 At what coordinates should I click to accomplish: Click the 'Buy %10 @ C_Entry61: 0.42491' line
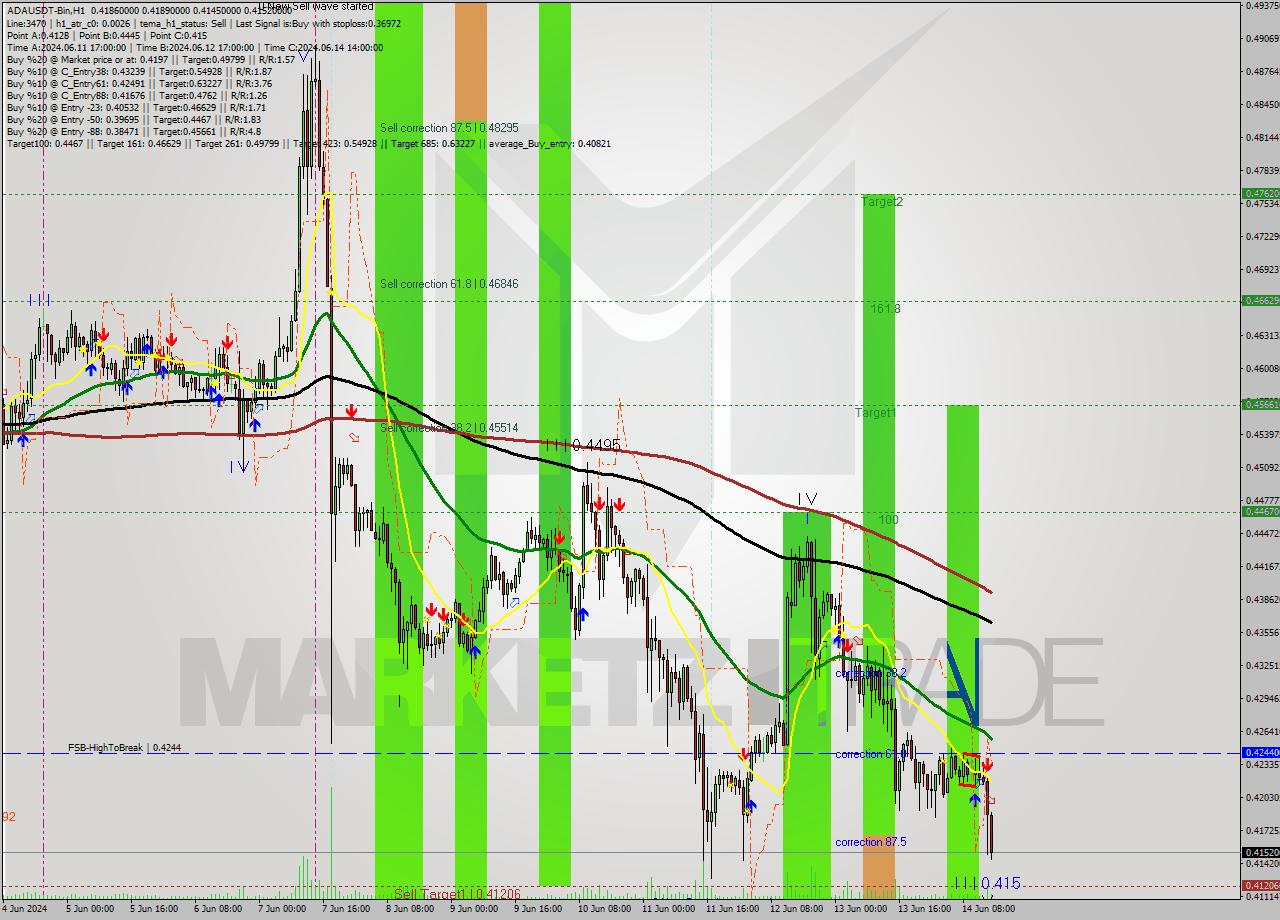139,84
